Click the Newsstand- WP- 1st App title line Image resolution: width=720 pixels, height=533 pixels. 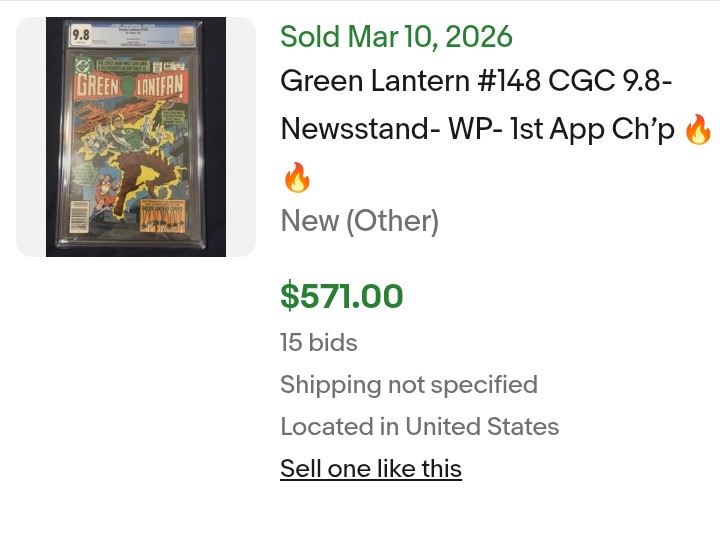478,129
